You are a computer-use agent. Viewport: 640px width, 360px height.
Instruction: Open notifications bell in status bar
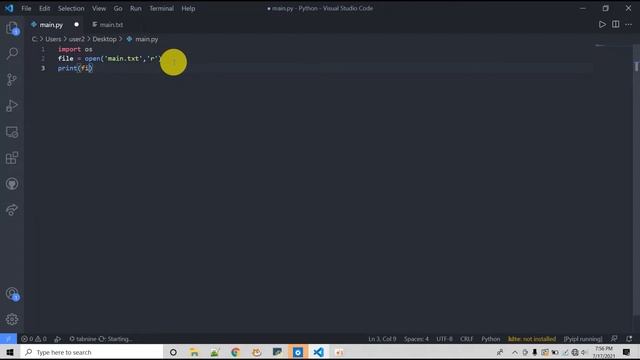(629, 339)
